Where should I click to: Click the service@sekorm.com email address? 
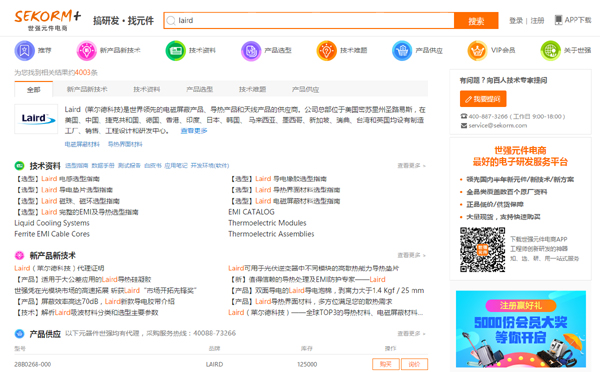[x=497, y=126]
